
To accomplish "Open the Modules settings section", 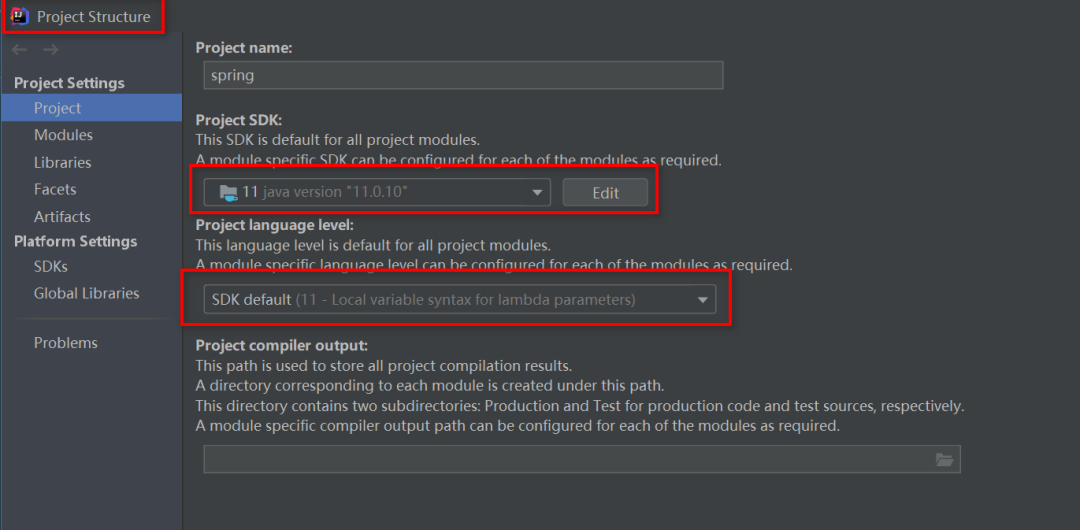I will (x=63, y=135).
